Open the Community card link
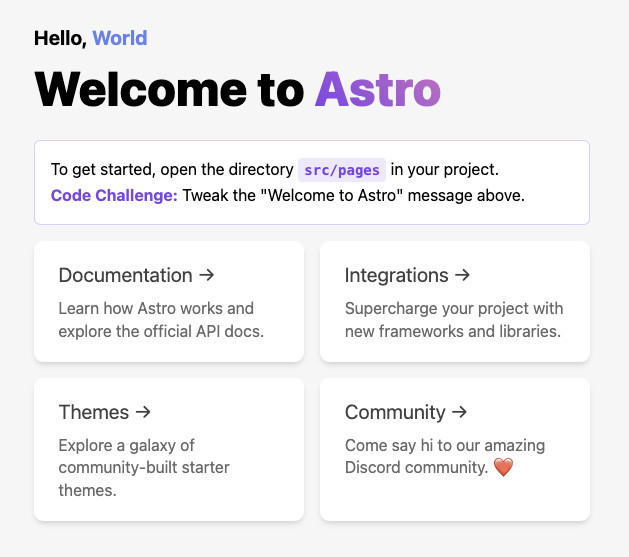 (455, 450)
